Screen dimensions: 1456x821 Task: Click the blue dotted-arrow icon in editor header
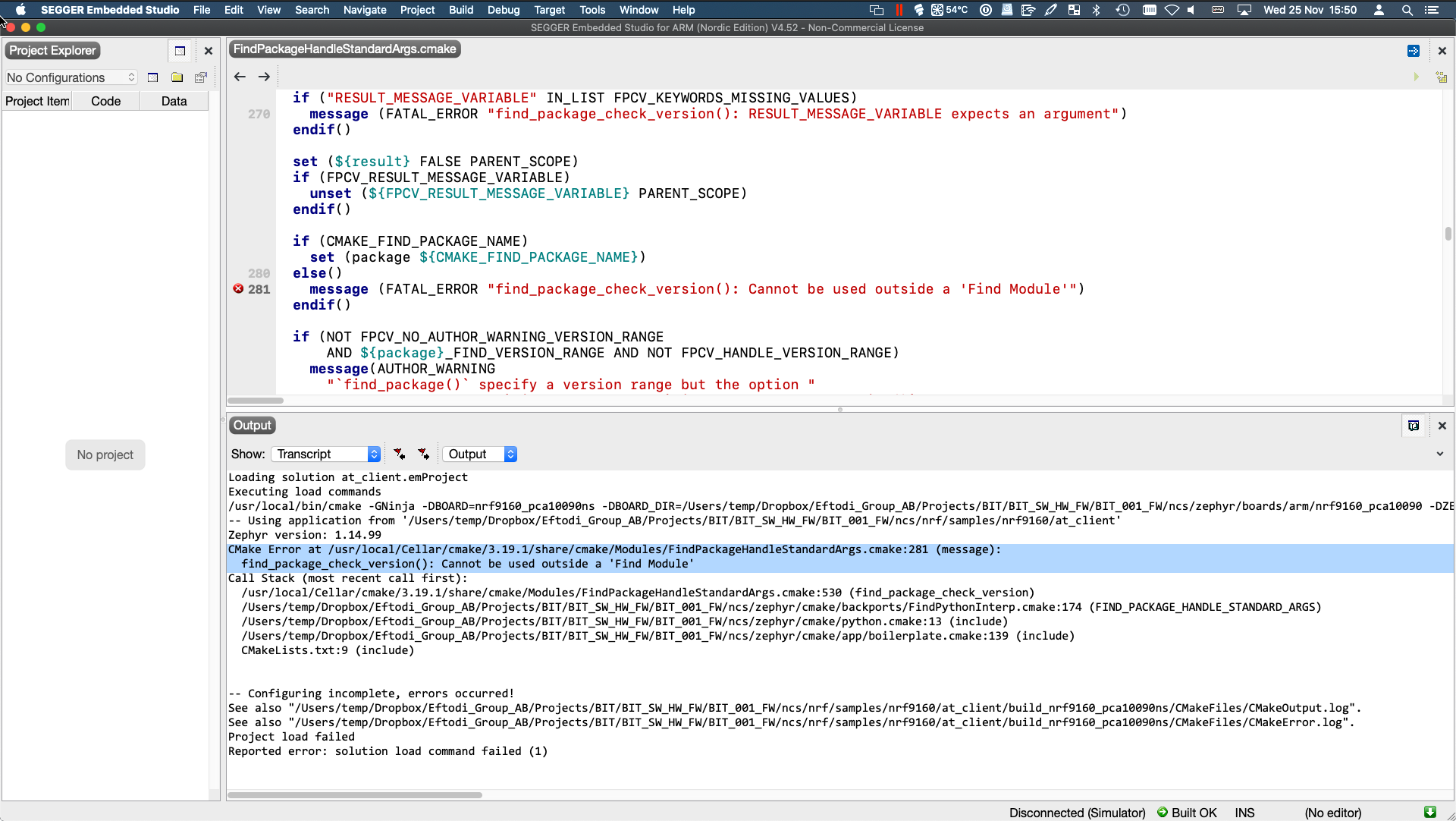pos(1413,51)
